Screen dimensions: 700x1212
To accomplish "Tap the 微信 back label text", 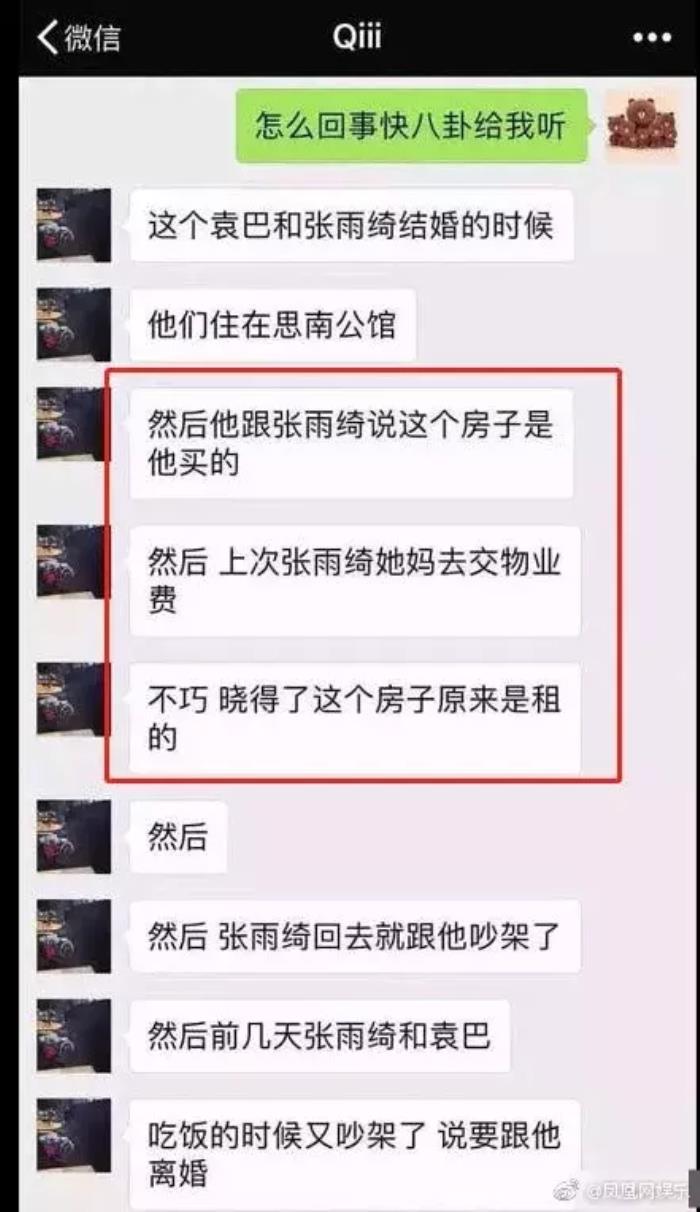I will [93, 38].
